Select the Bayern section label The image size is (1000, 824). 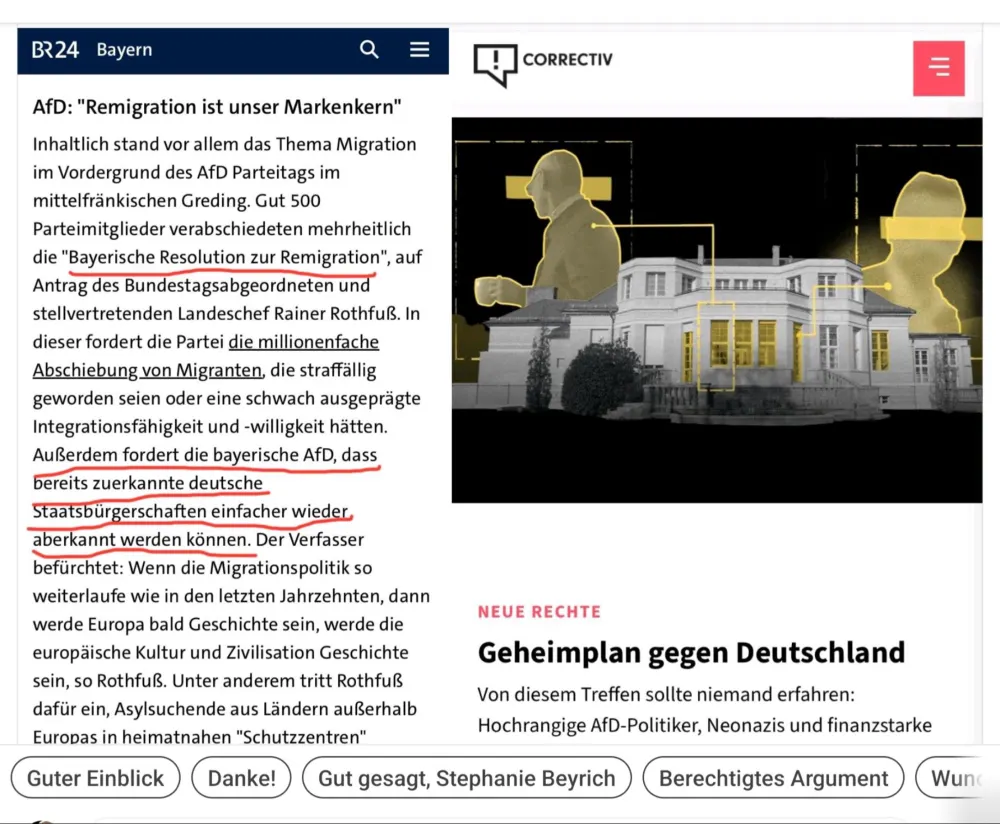click(x=124, y=50)
